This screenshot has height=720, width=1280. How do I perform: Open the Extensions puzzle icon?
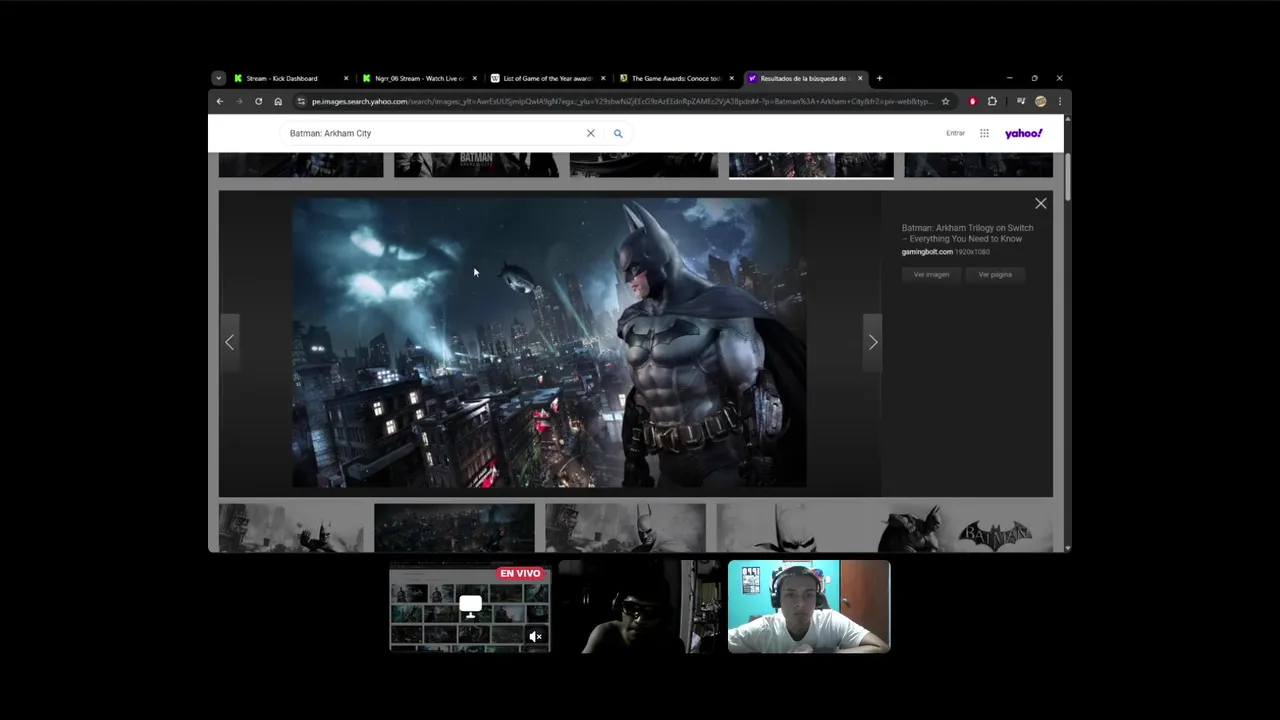pos(992,101)
